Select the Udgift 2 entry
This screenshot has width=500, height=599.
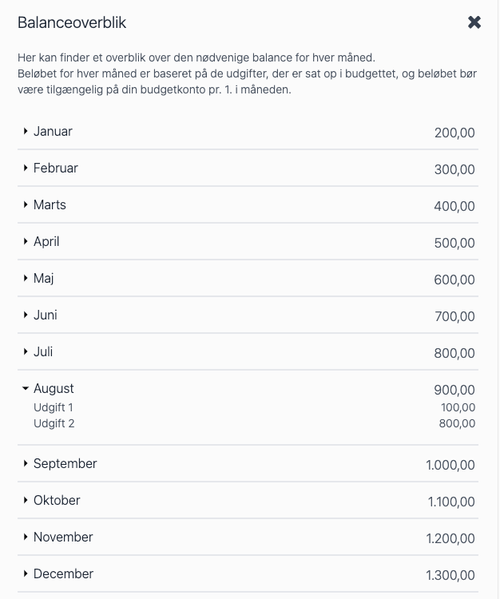coord(54,424)
